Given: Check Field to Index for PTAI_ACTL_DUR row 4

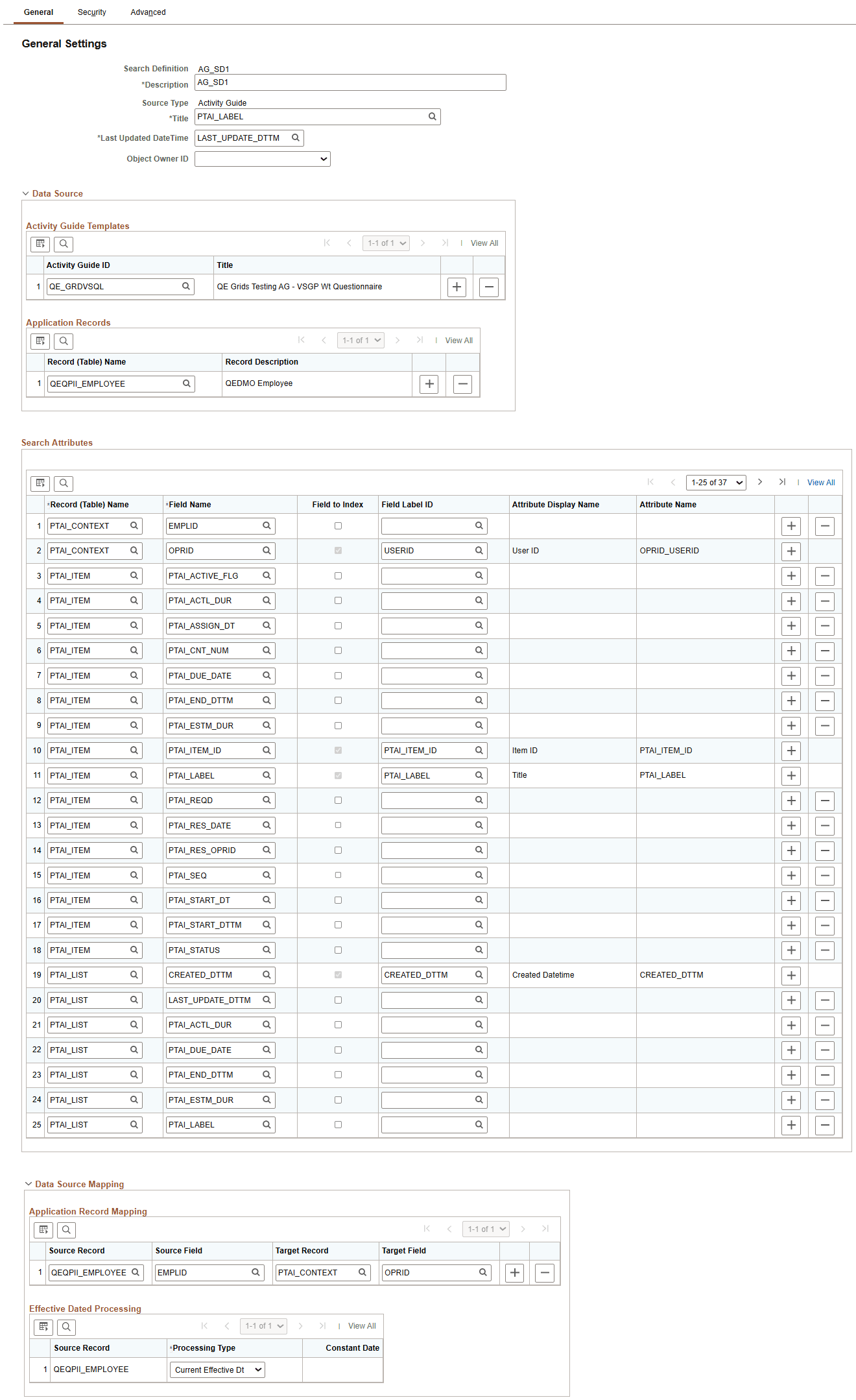Looking at the screenshot, I should coord(338,601).
